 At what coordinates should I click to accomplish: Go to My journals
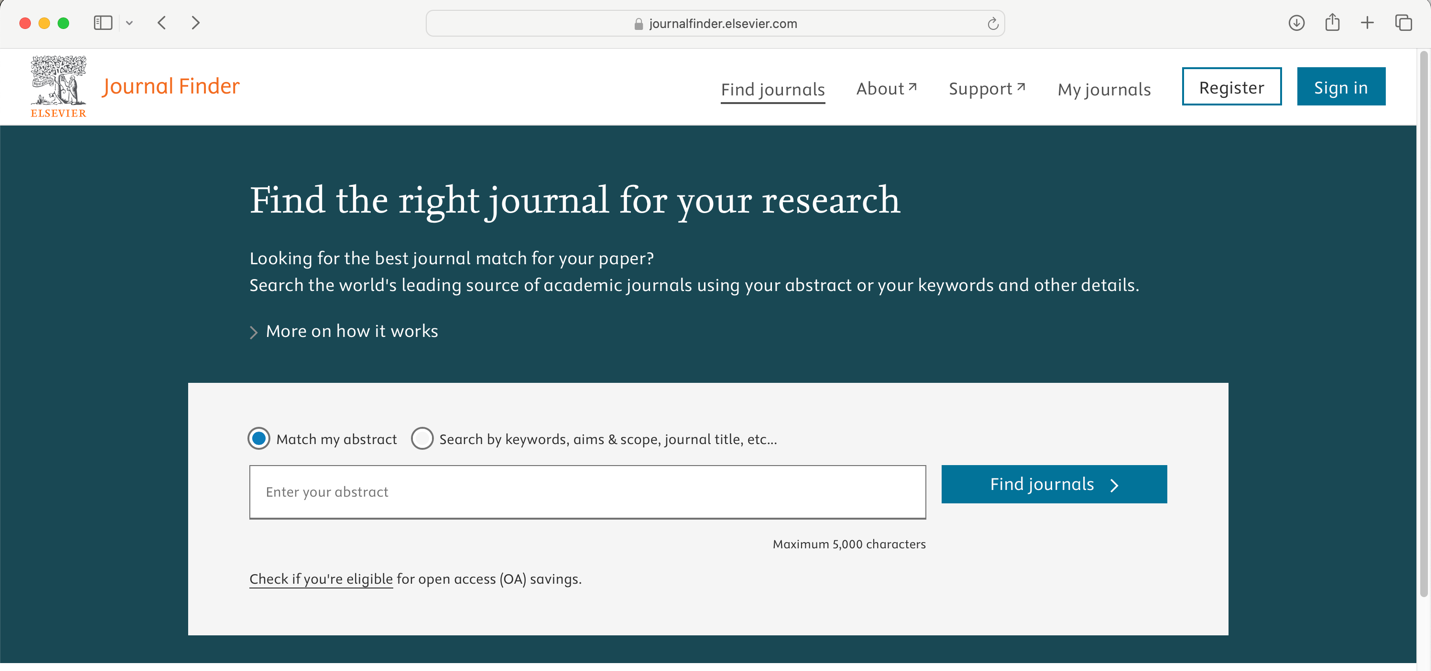[1104, 89]
